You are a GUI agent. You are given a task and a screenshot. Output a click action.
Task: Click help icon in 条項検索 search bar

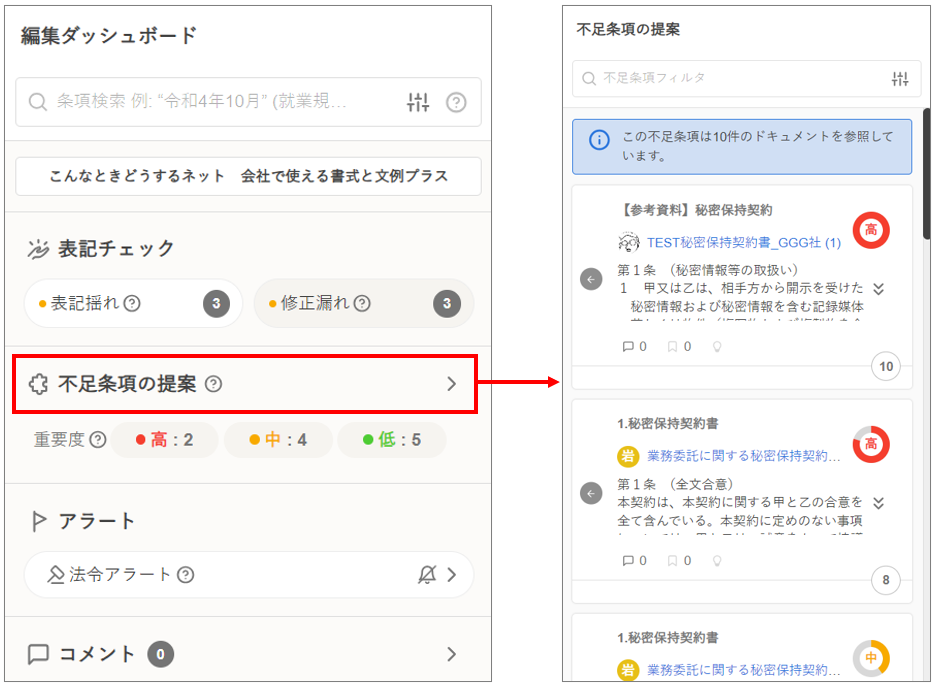click(456, 102)
